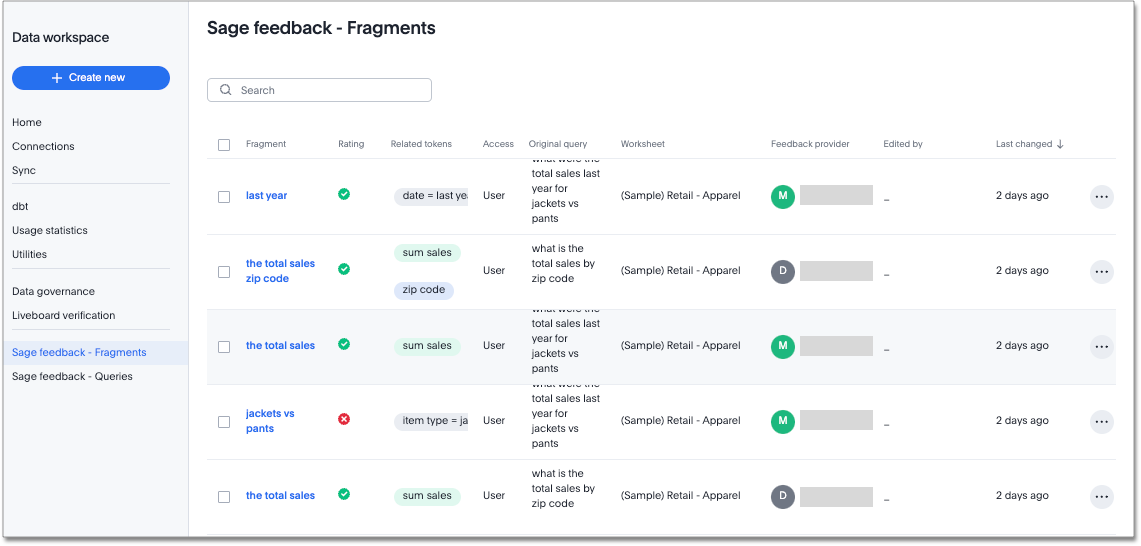This screenshot has height=546, width=1141.
Task: Open Connections in the sidebar
Action: point(43,146)
